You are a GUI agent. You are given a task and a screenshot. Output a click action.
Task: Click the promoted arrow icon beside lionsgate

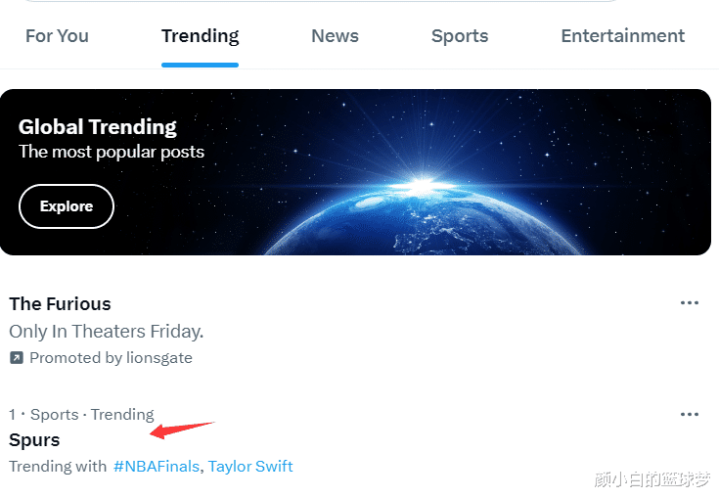click(x=17, y=358)
